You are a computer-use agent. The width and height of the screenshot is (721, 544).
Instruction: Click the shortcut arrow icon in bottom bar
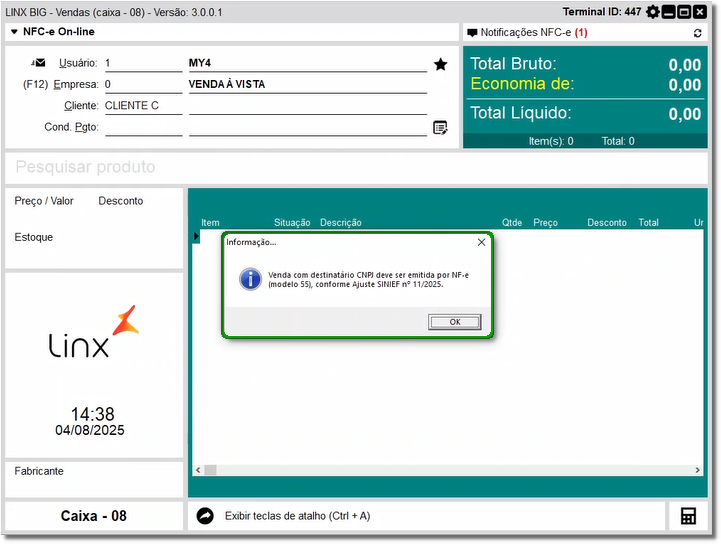[205, 516]
